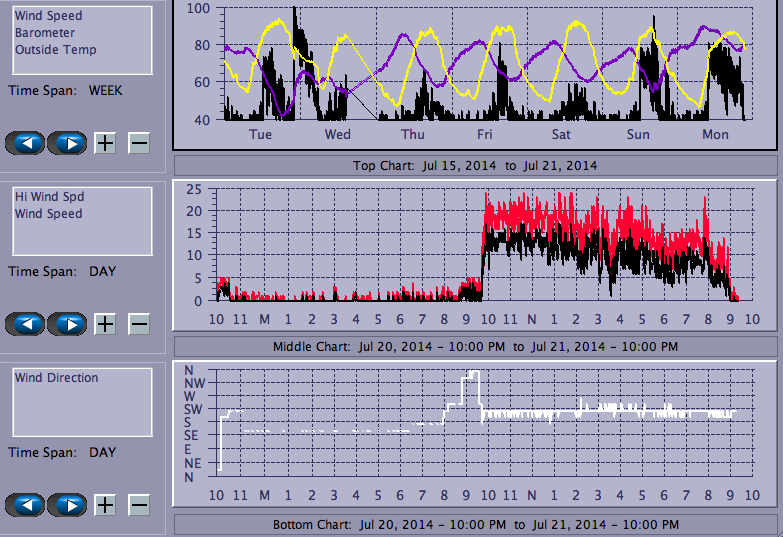This screenshot has height=537, width=783.
Task: Select Wind Direction in bottom chart list
Action: pos(56,378)
